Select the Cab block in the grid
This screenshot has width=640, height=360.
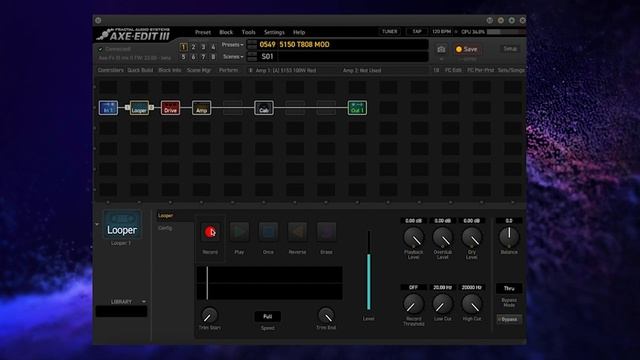click(x=264, y=108)
